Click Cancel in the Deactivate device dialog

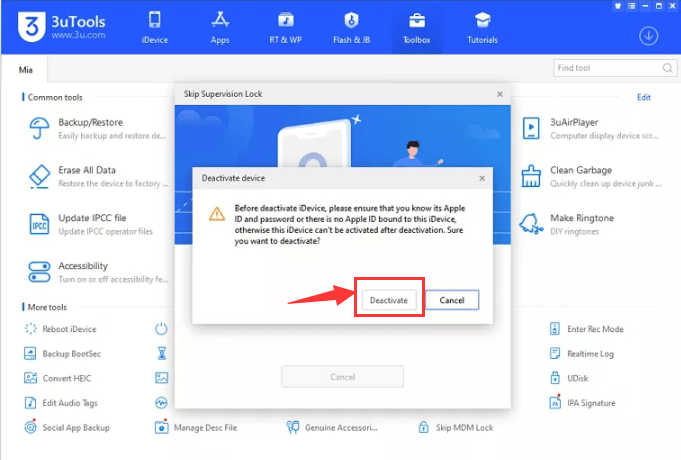tap(452, 300)
